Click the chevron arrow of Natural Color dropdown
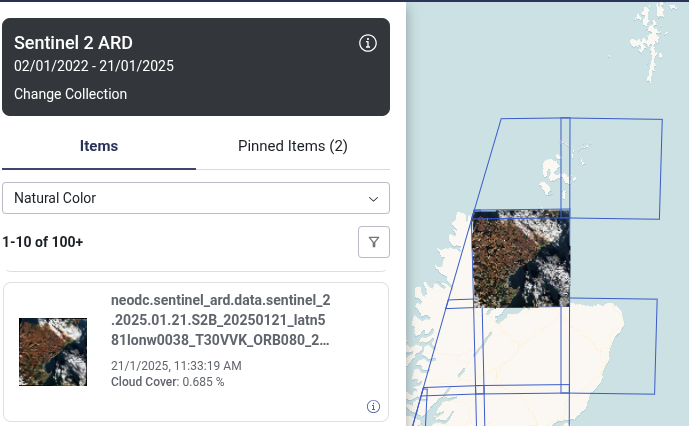The height and width of the screenshot is (426, 689). [374, 199]
